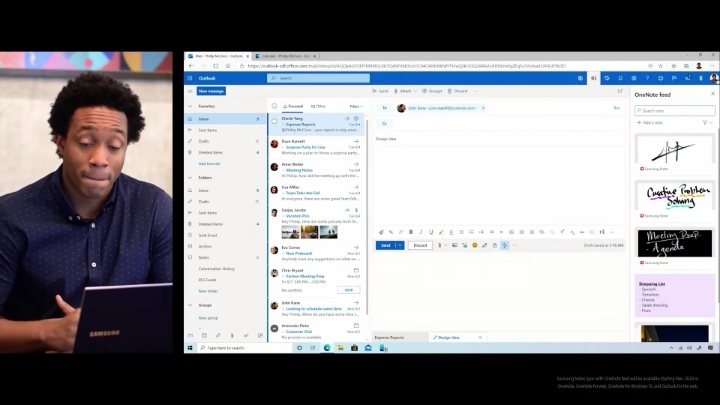The height and width of the screenshot is (405, 720).
Task: Open Inbox under Favorites
Action: (x=225, y=119)
